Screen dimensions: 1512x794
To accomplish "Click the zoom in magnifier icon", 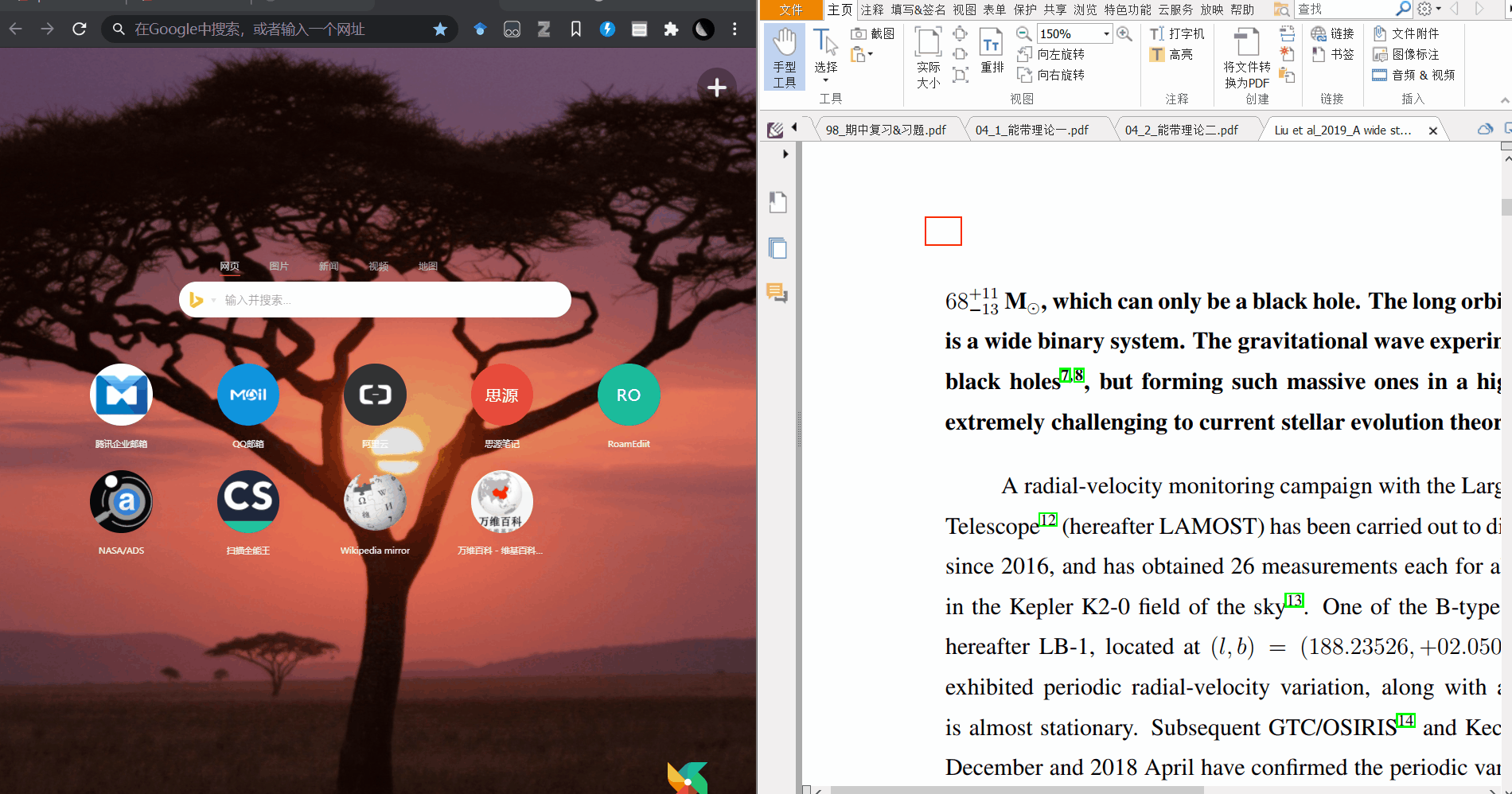I will coord(1124,33).
